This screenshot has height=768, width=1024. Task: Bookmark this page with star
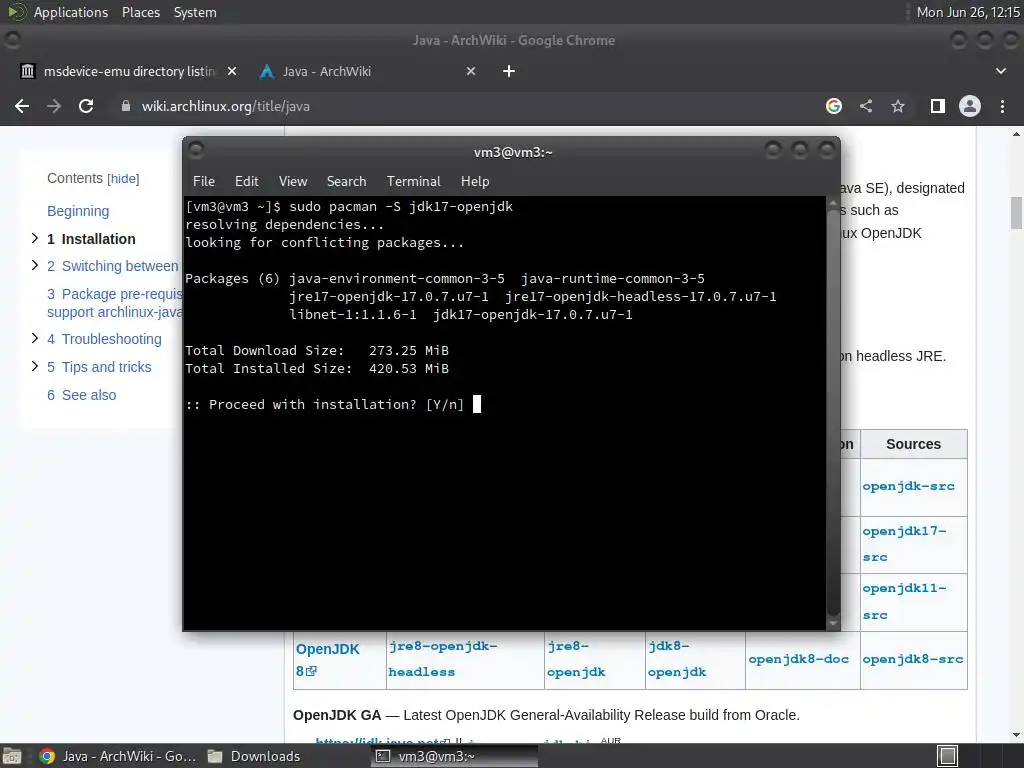pos(898,106)
